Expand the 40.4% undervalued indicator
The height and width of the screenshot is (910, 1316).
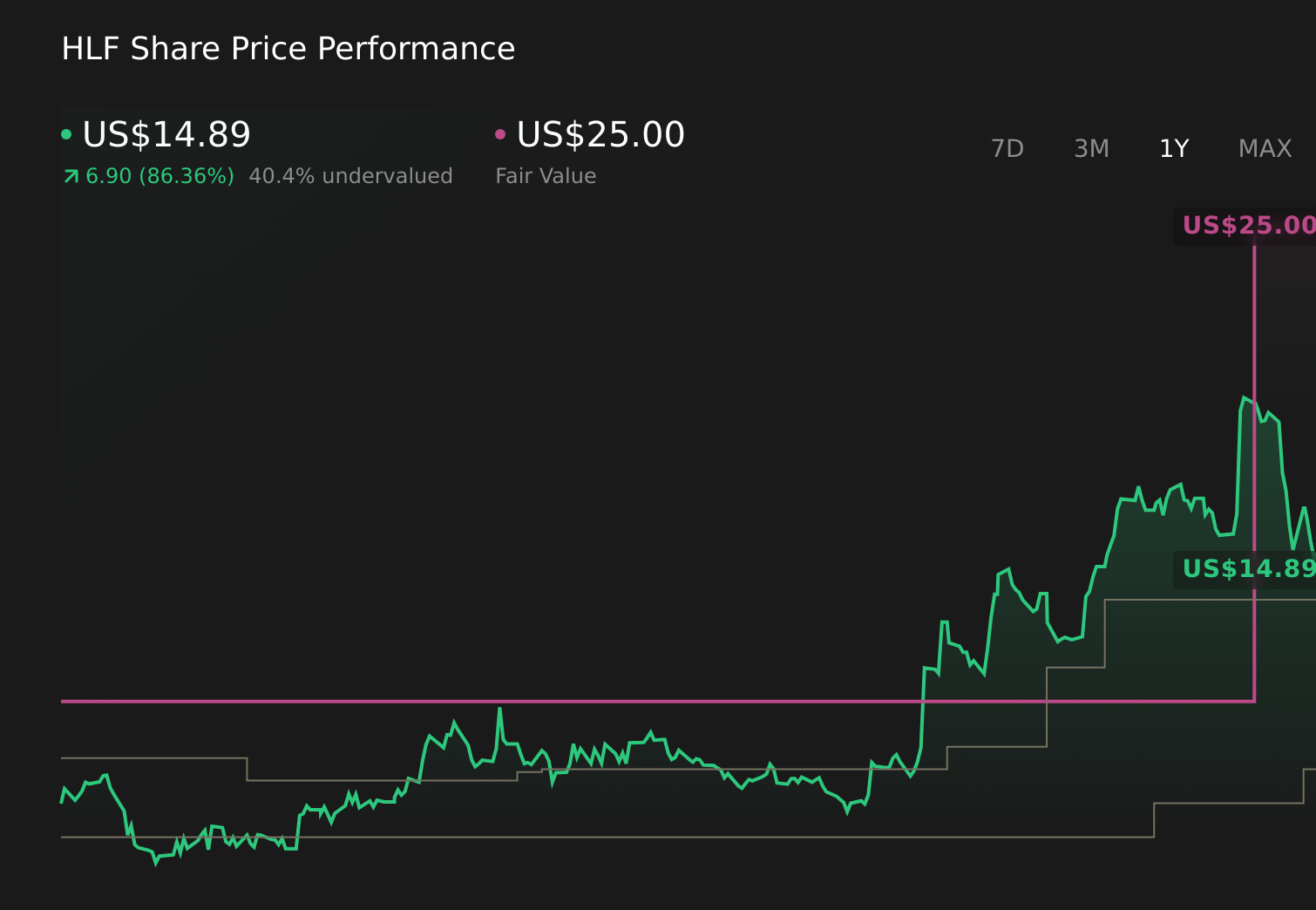pyautogui.click(x=350, y=175)
